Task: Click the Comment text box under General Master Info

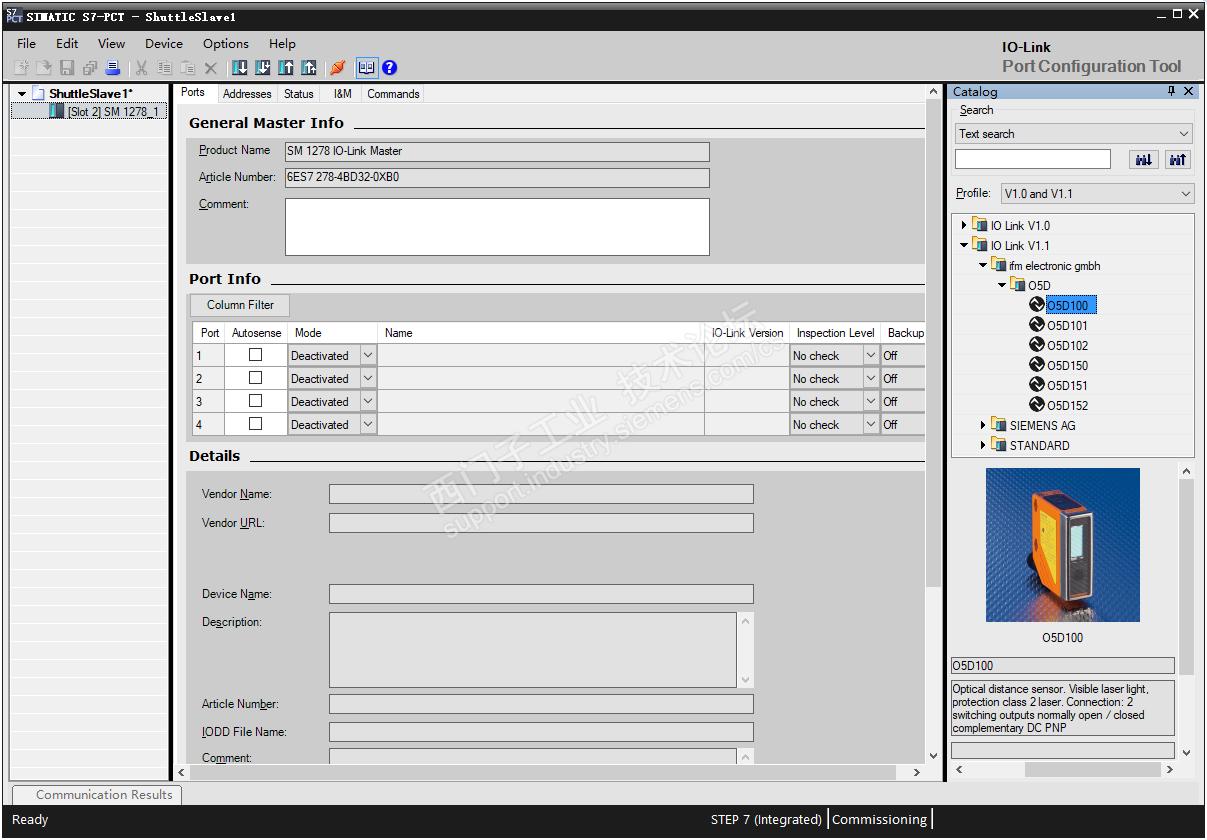Action: coord(497,227)
